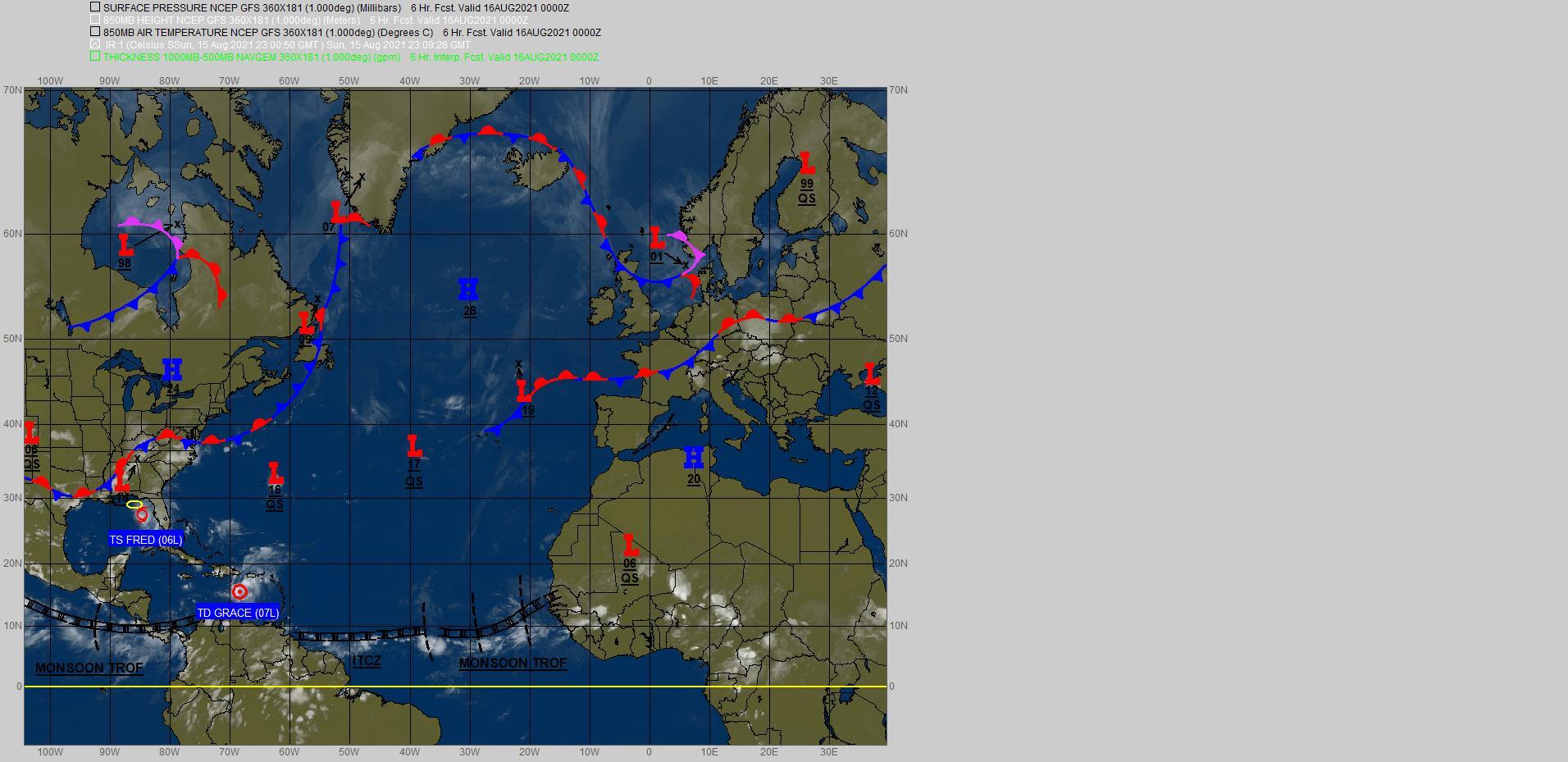Click the ITCZ label on the map
The height and width of the screenshot is (762, 1568).
coord(367,661)
